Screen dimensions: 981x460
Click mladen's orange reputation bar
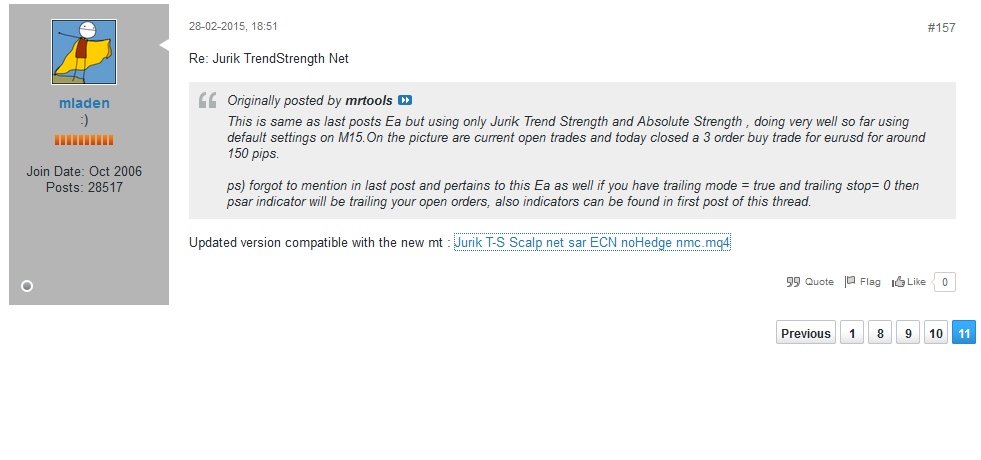pos(84,139)
